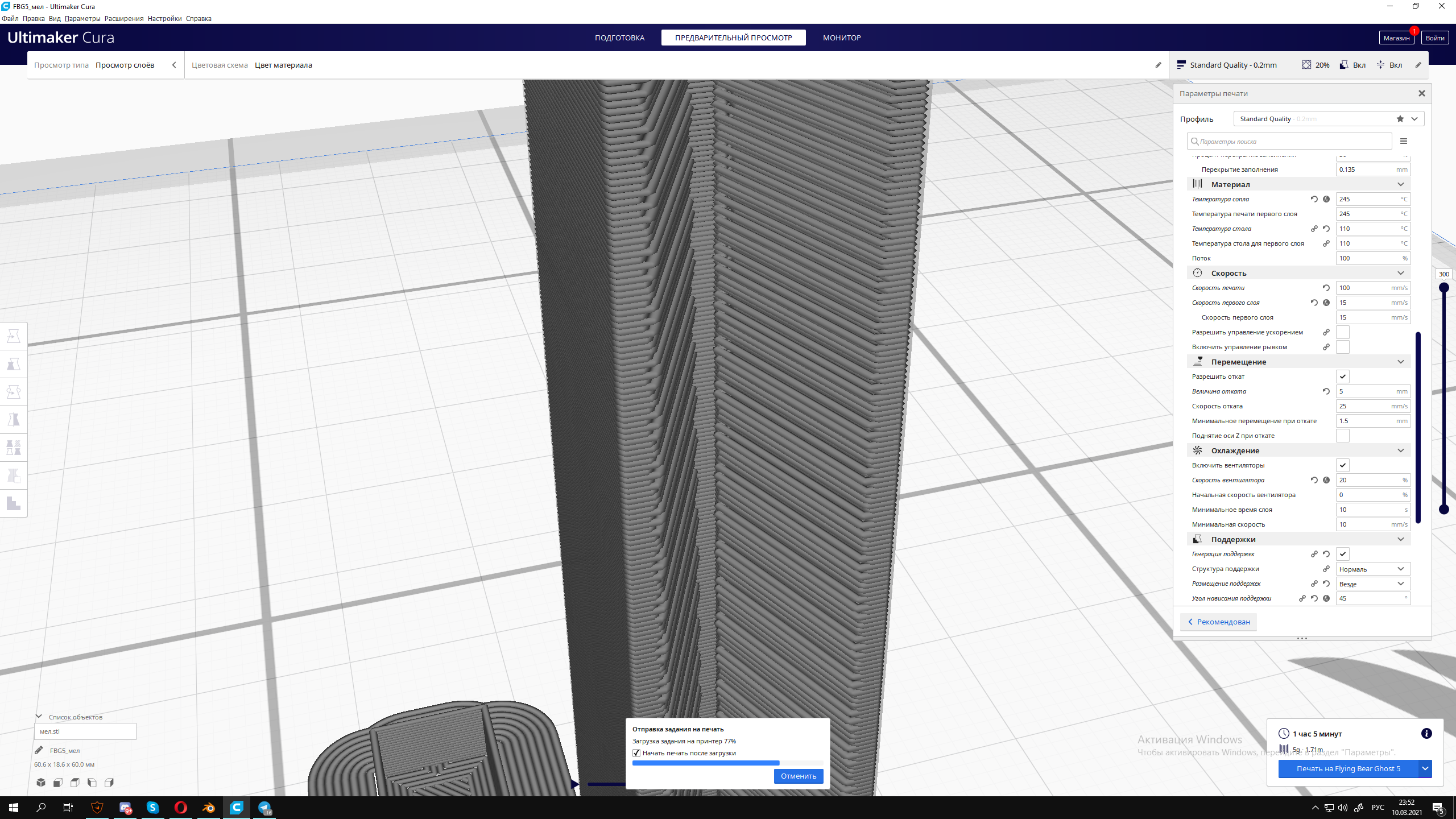Uncheck Разрешить откат checkbox
This screenshot has width=1456, height=819.
(1343, 377)
